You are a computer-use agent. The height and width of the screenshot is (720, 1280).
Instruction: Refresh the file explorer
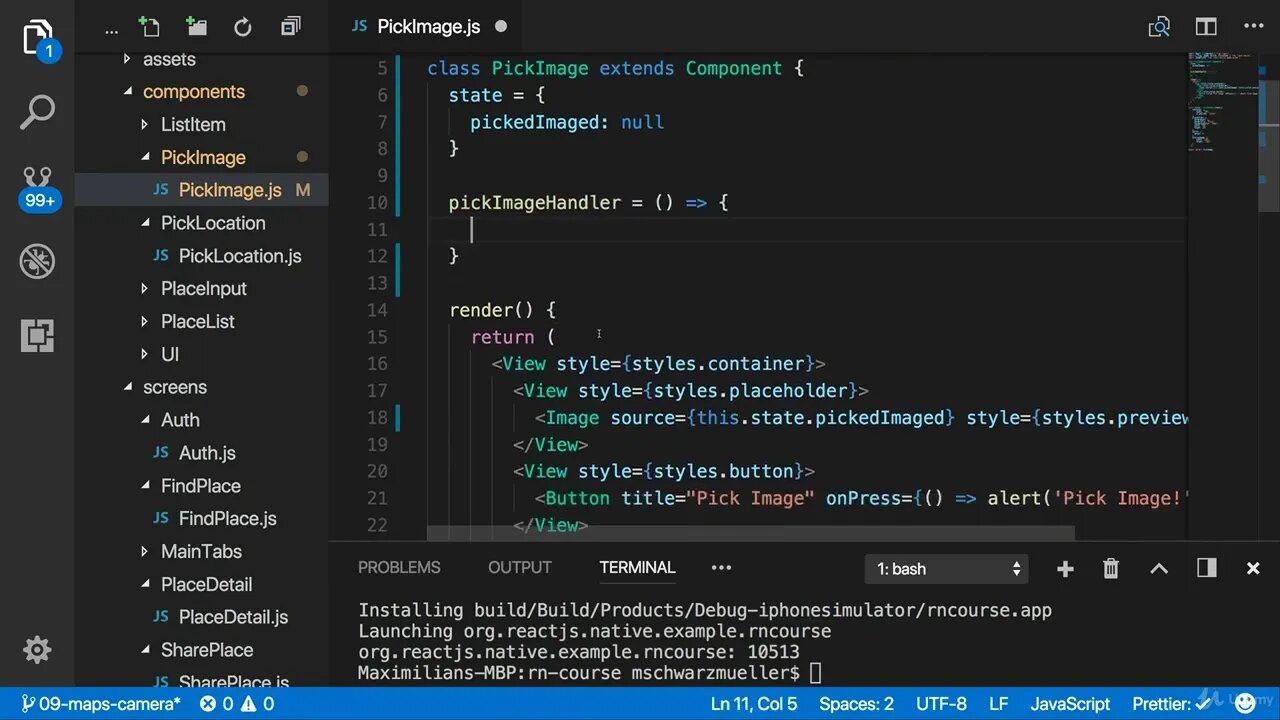pos(243,28)
